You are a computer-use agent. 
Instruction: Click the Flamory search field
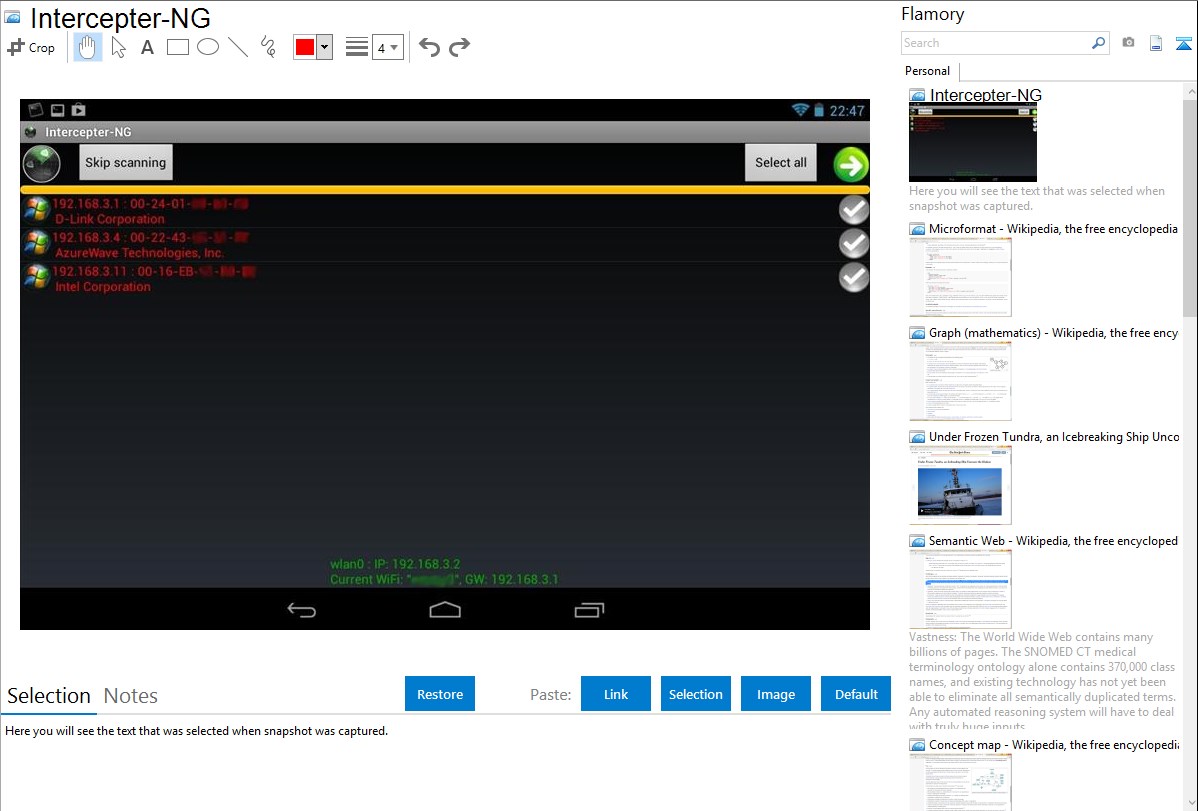996,43
